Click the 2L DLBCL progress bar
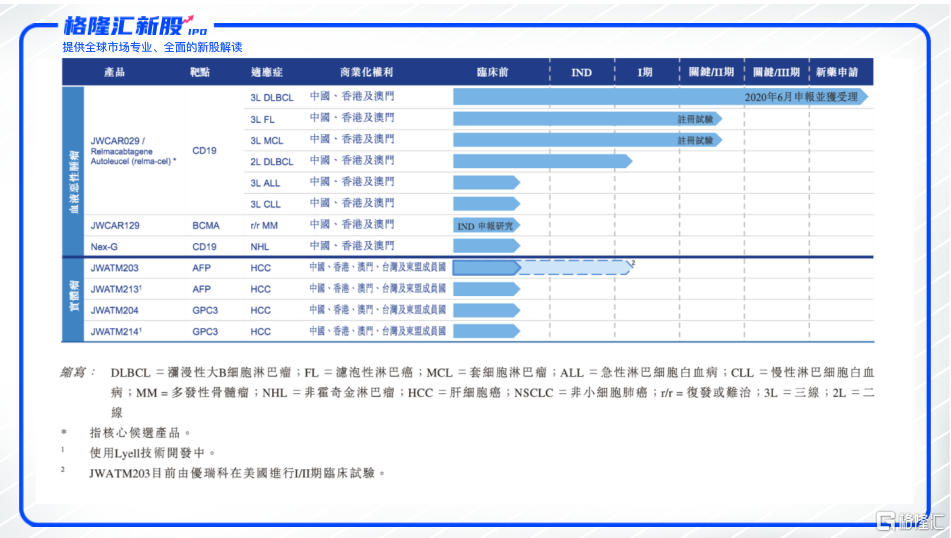 pos(542,161)
